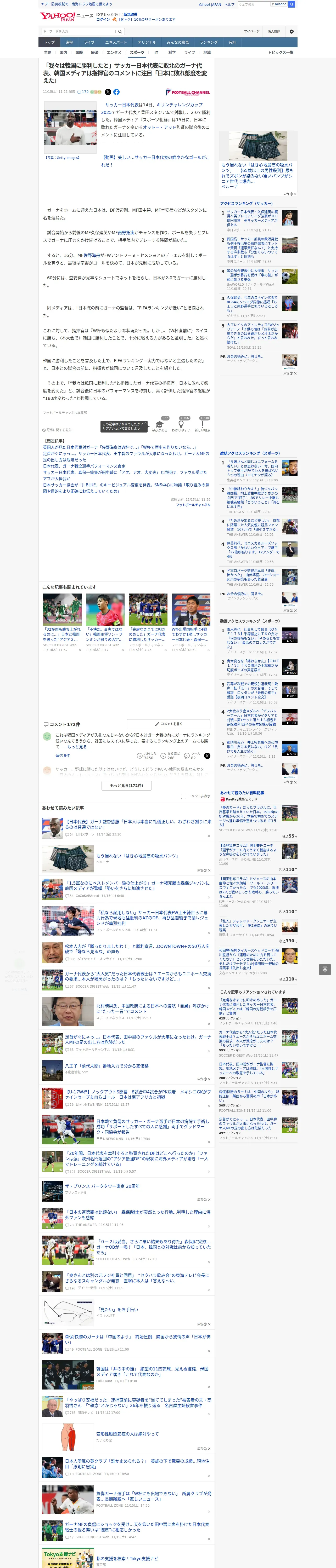The width and height of the screenshot is (336, 1568).
Task: Open the 172 comments bubble link
Action: pyautogui.click(x=83, y=92)
